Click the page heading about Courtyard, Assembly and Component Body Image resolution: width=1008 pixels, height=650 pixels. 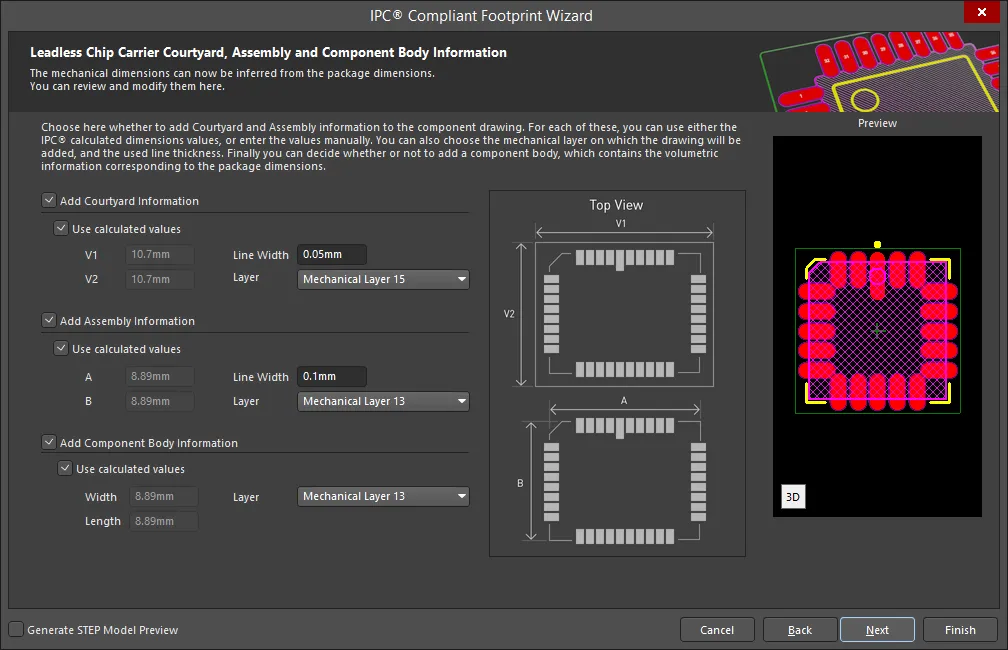click(x=268, y=53)
